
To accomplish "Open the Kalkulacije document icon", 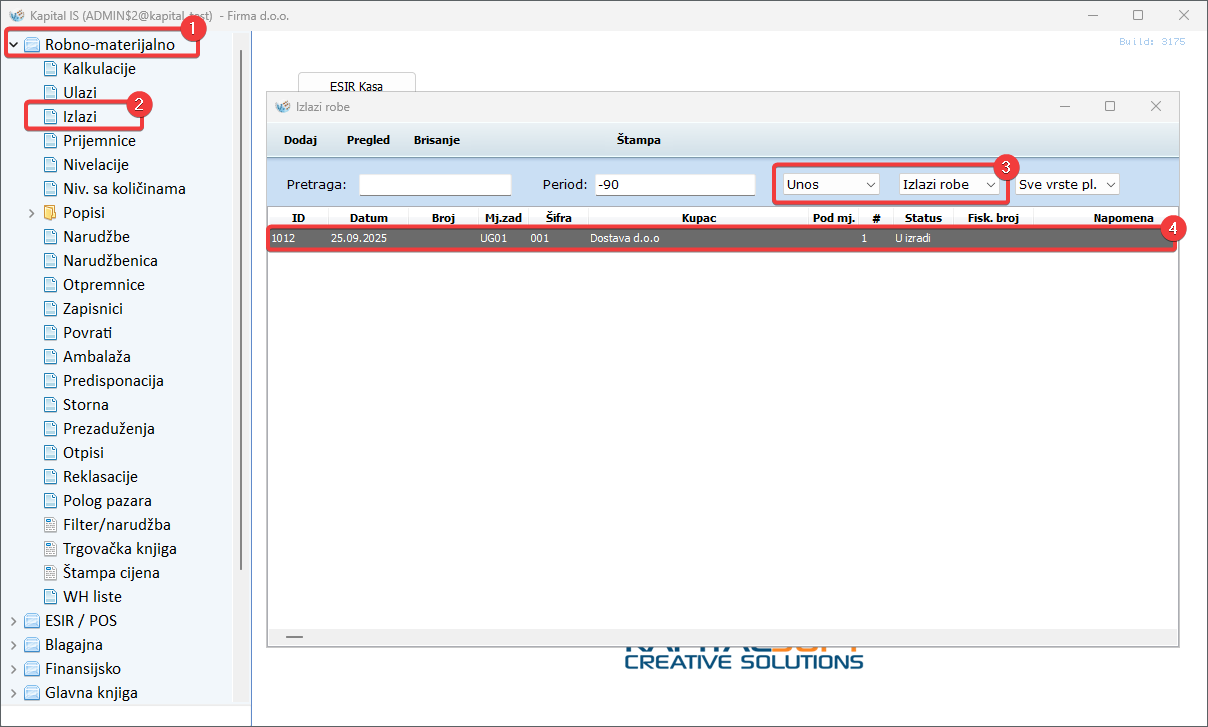I will pos(50,69).
